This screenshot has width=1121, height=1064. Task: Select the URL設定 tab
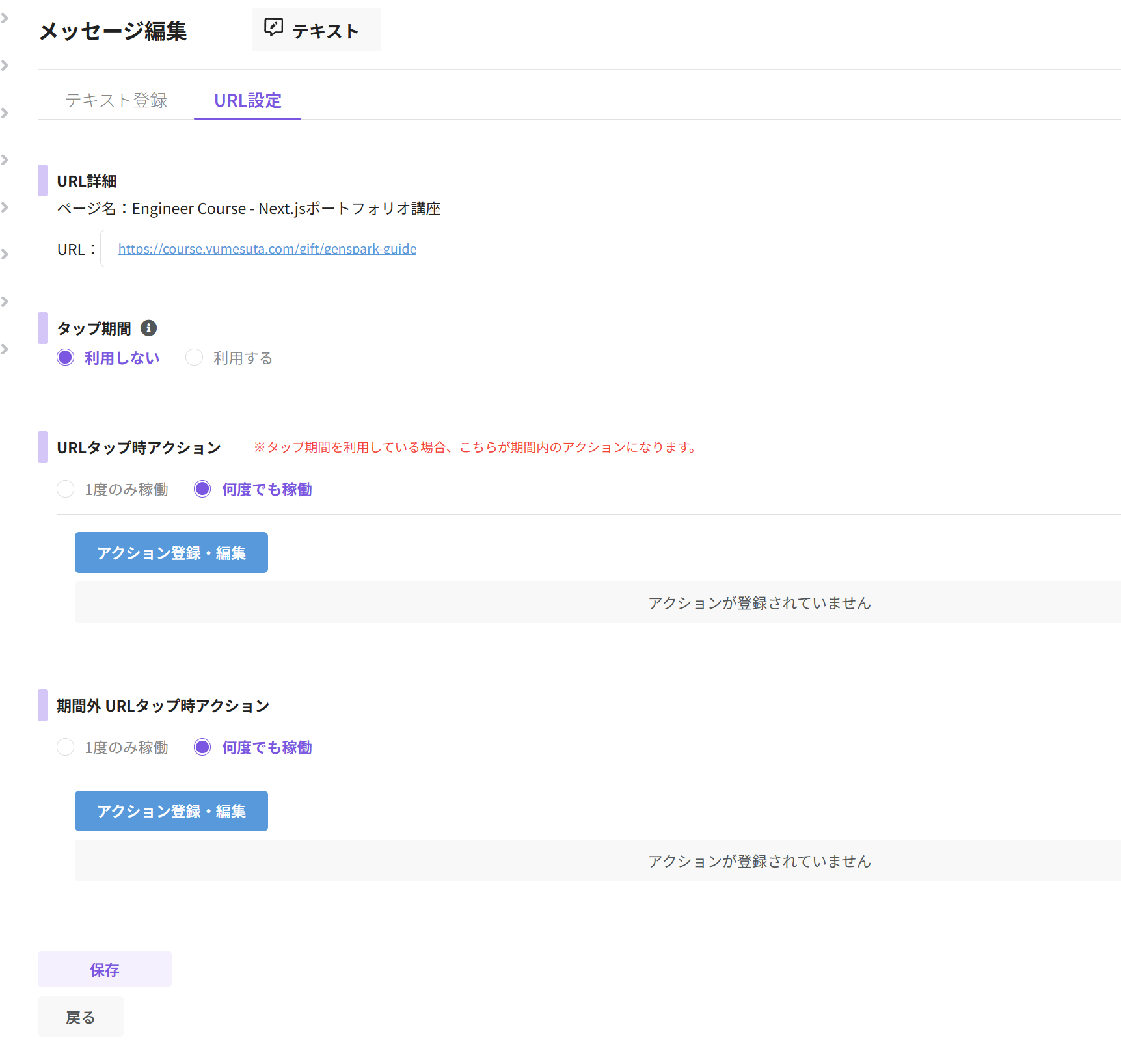coord(247,100)
